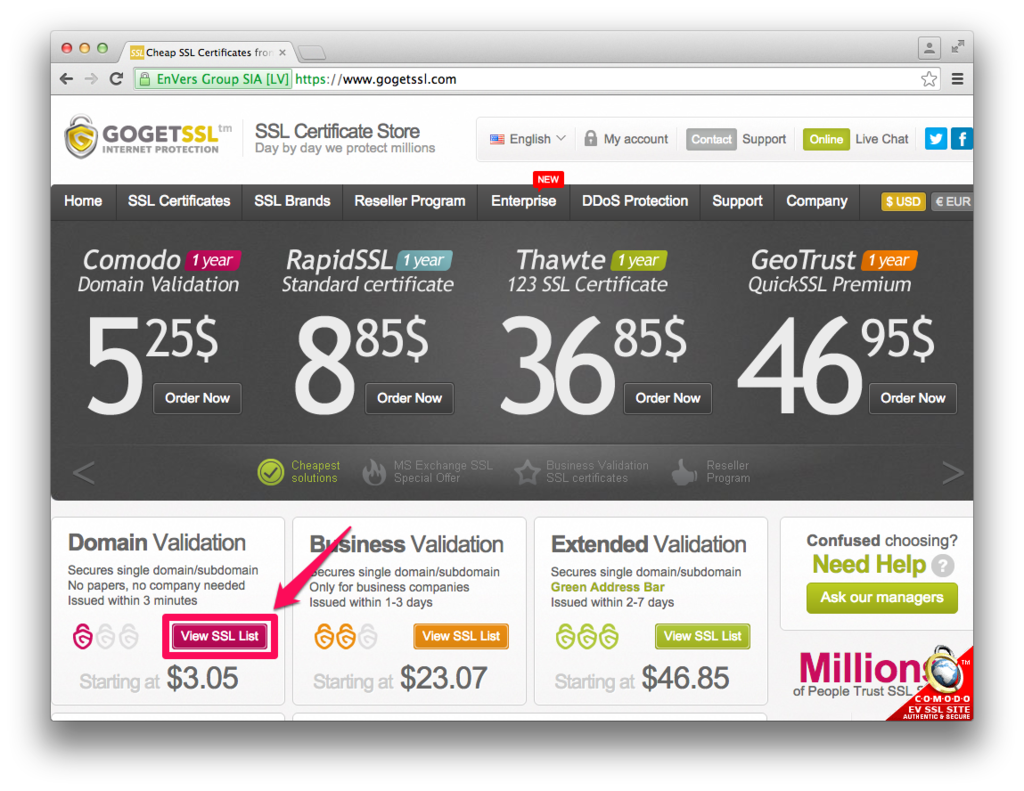The width and height of the screenshot is (1024, 791).
Task: Click the SSL Certificate Store title
Action: tap(337, 131)
